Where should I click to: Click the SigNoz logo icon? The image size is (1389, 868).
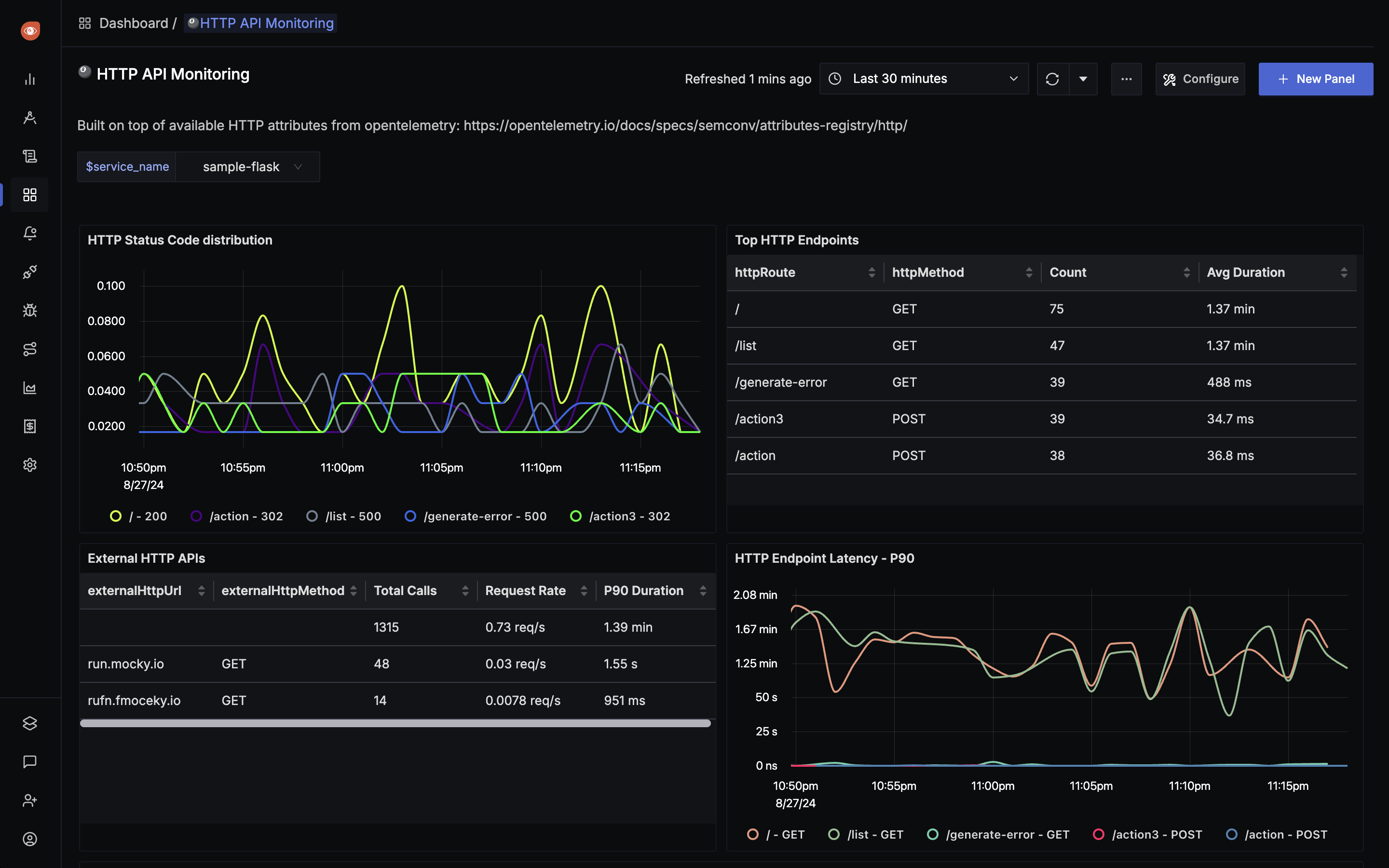tap(30, 30)
